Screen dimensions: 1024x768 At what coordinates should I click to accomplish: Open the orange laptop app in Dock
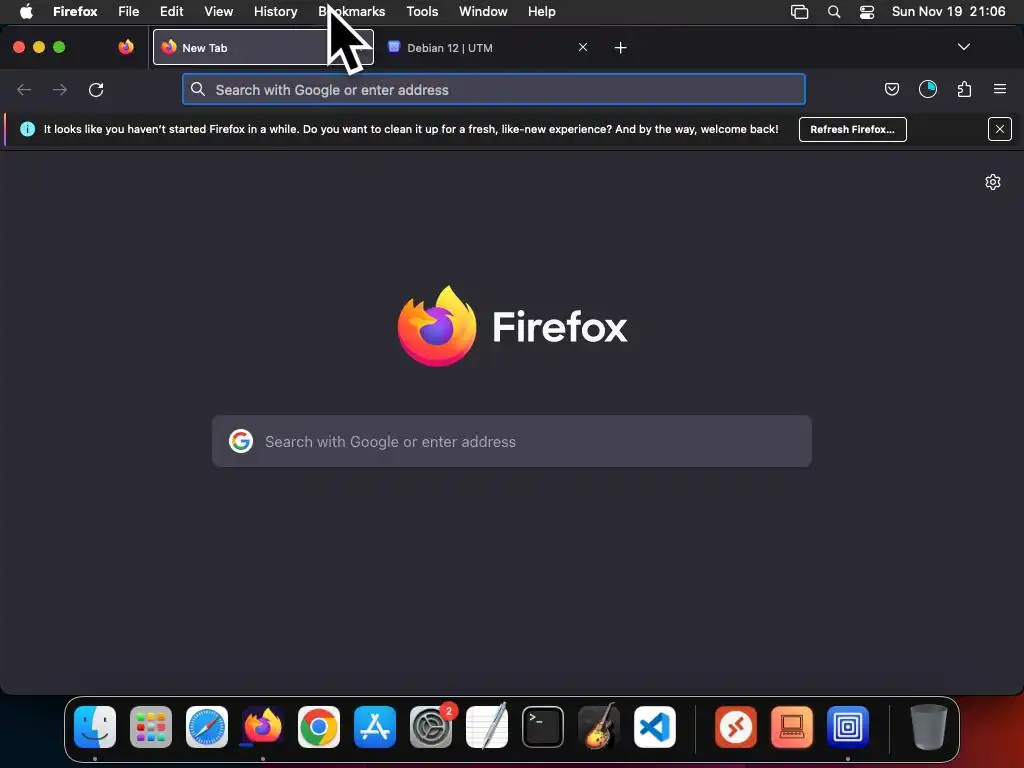[x=792, y=727]
